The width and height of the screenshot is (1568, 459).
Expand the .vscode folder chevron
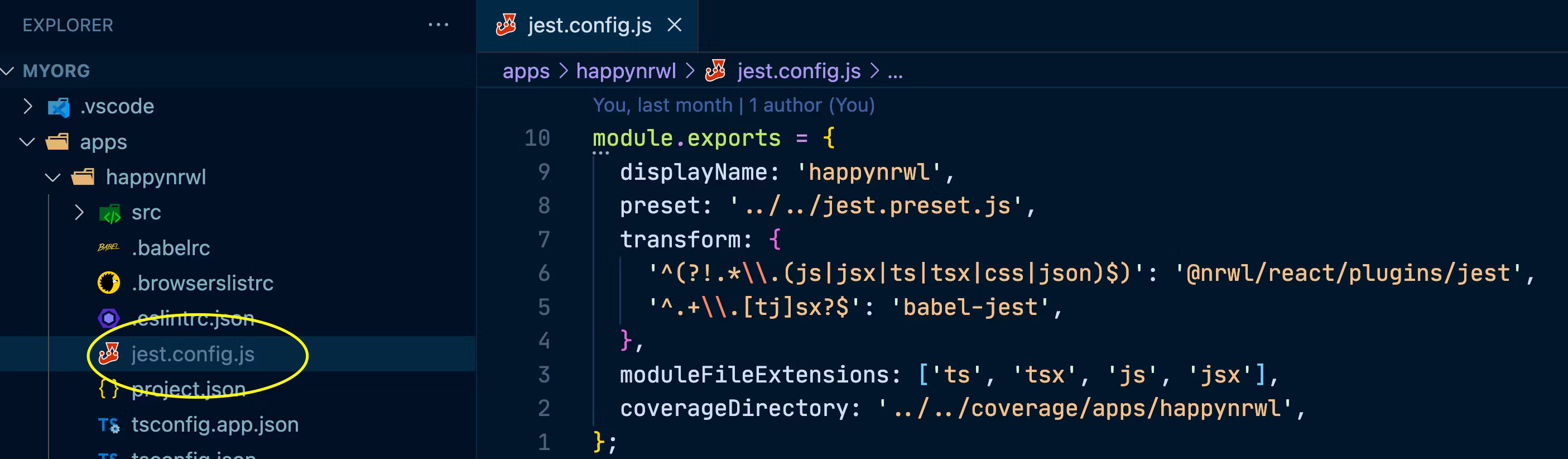tap(27, 107)
